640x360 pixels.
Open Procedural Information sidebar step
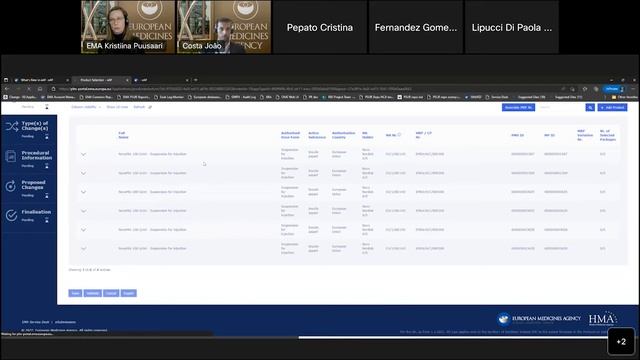coord(29,159)
